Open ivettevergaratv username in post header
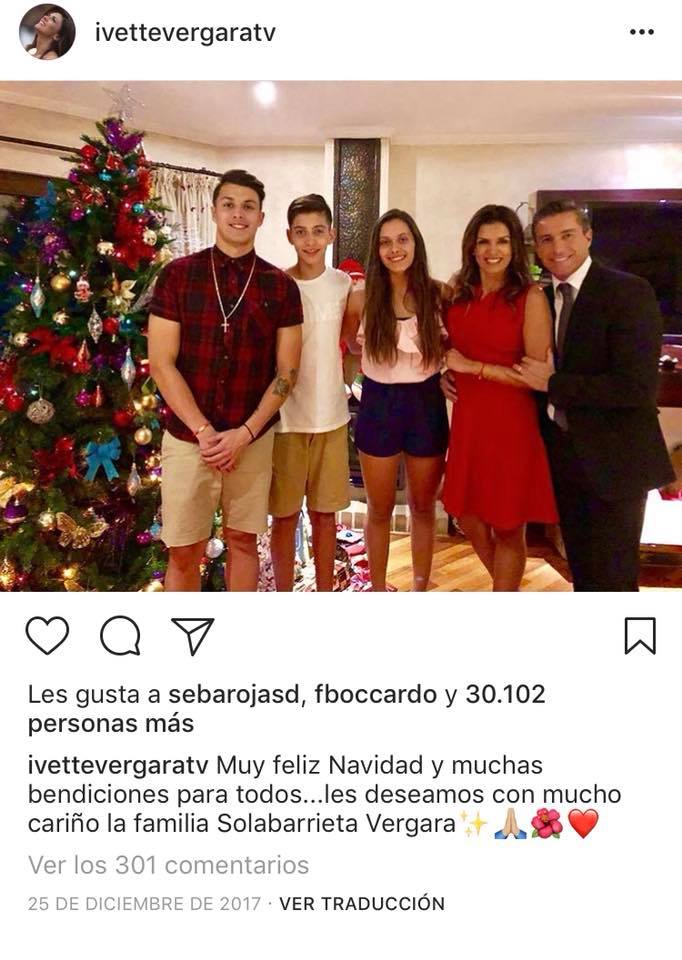Screen dimensions: 682x960 [x=185, y=33]
